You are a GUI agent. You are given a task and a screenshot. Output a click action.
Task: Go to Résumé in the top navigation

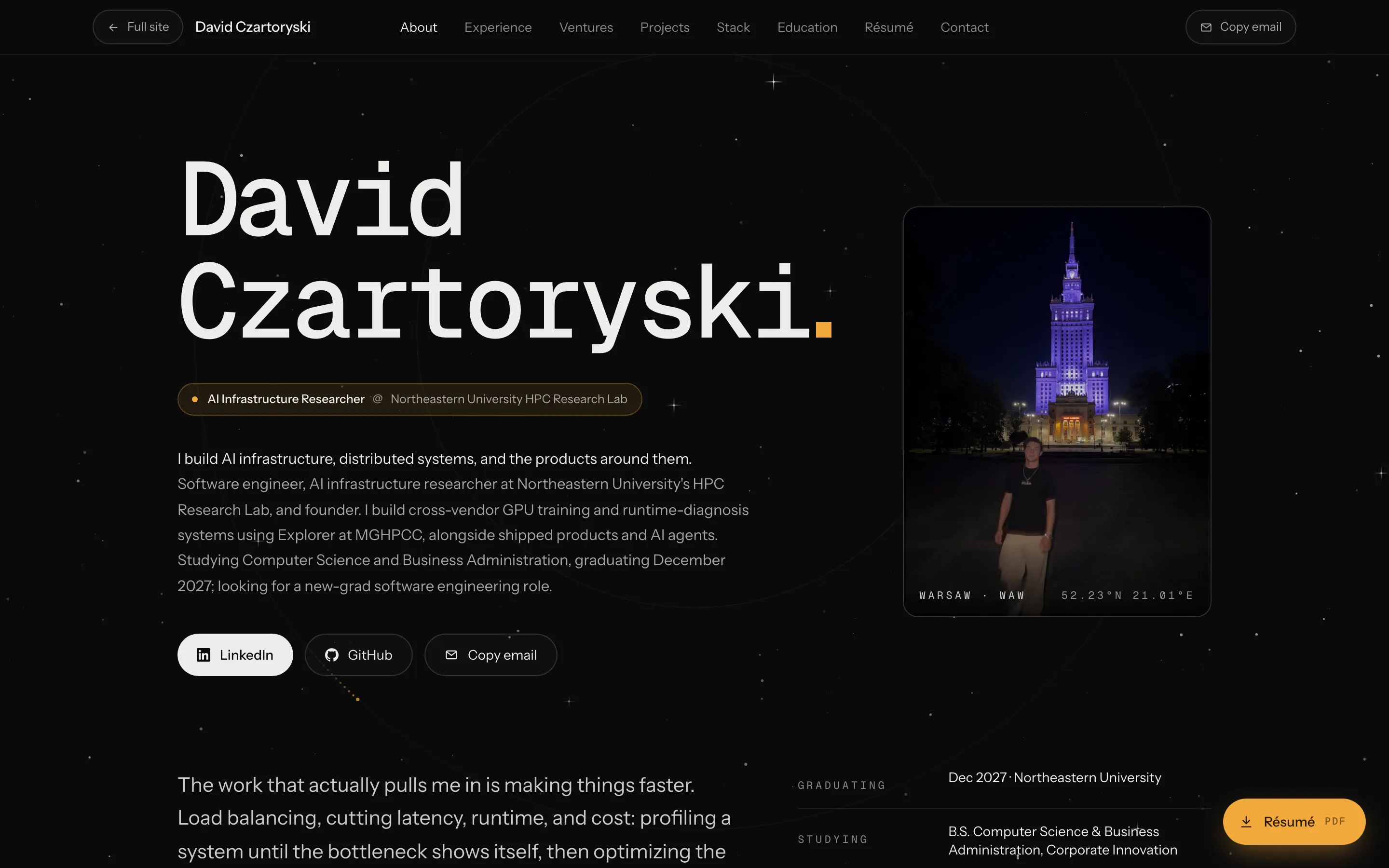point(888,27)
